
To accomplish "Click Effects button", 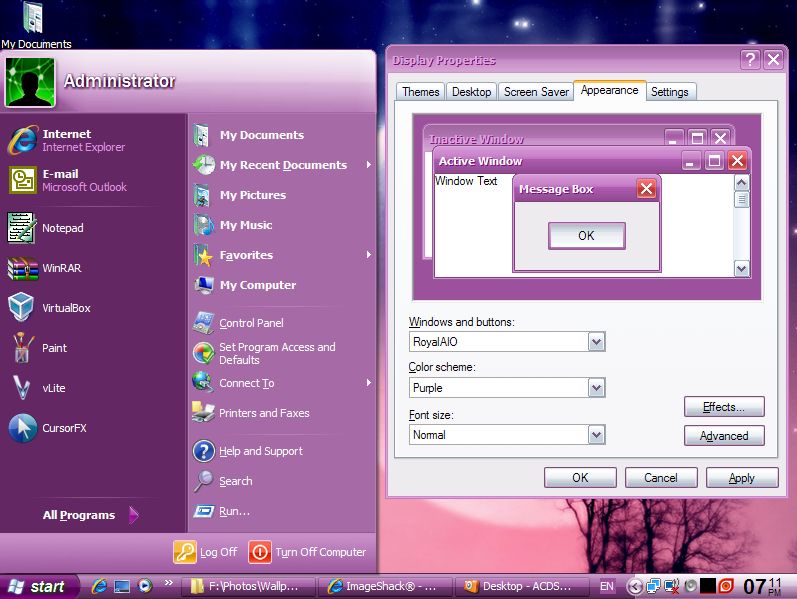I will pos(724,407).
